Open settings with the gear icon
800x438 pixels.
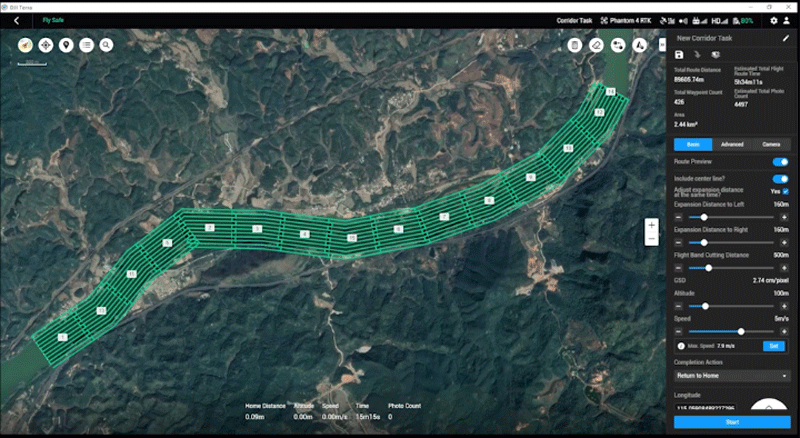773,20
